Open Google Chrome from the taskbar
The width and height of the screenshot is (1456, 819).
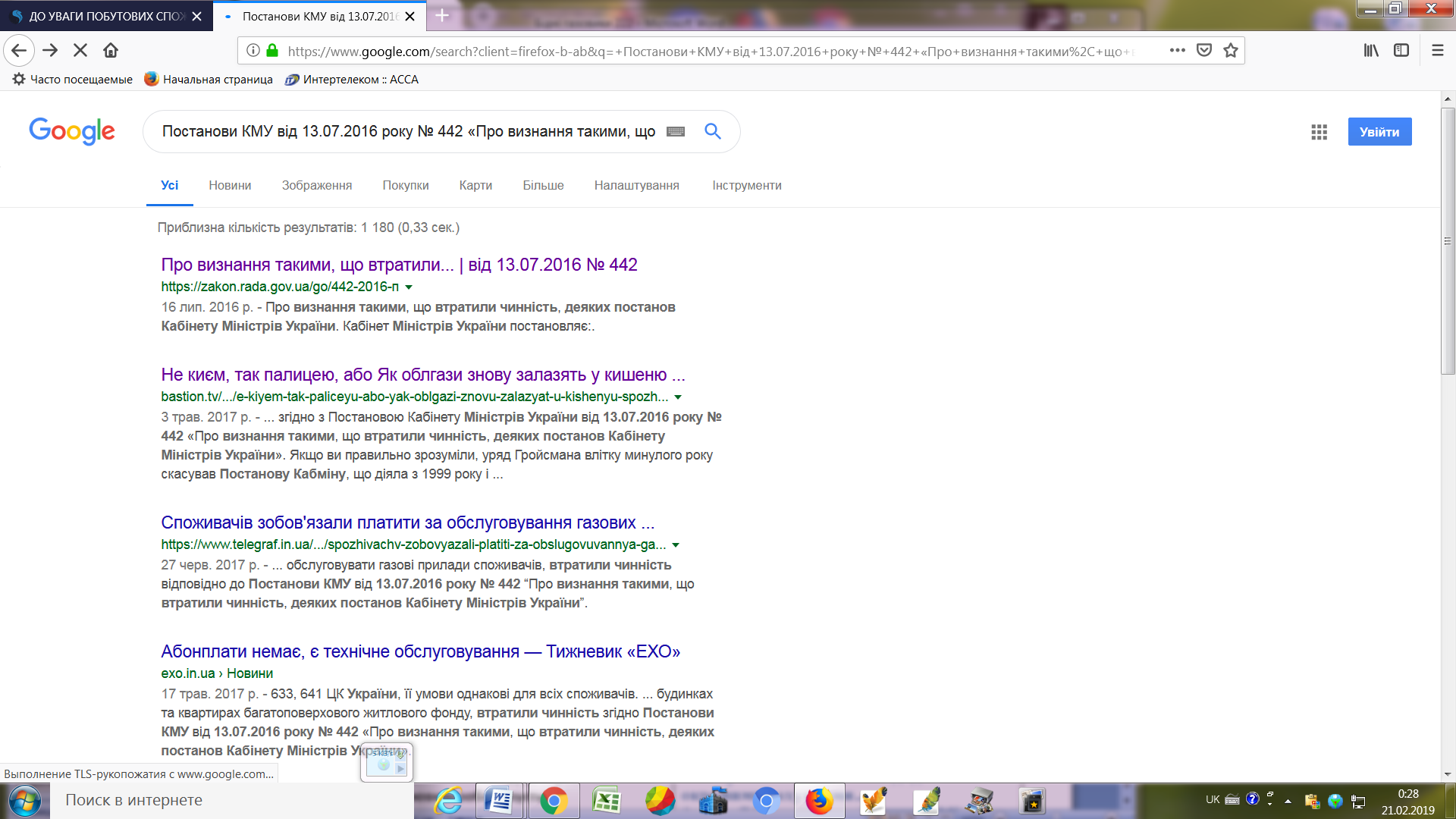point(554,802)
